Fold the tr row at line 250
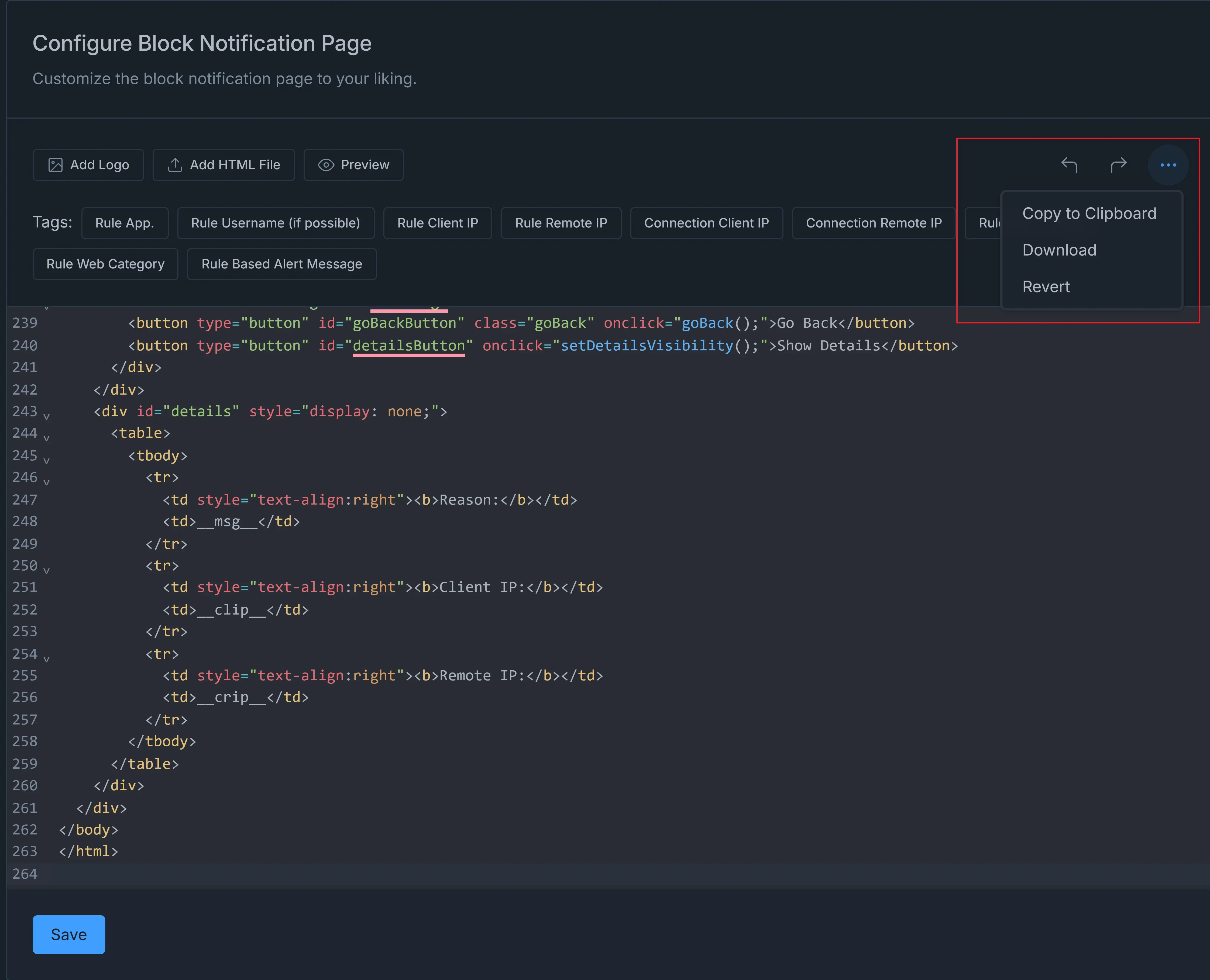Screen dimensions: 1210x980 point(46,571)
